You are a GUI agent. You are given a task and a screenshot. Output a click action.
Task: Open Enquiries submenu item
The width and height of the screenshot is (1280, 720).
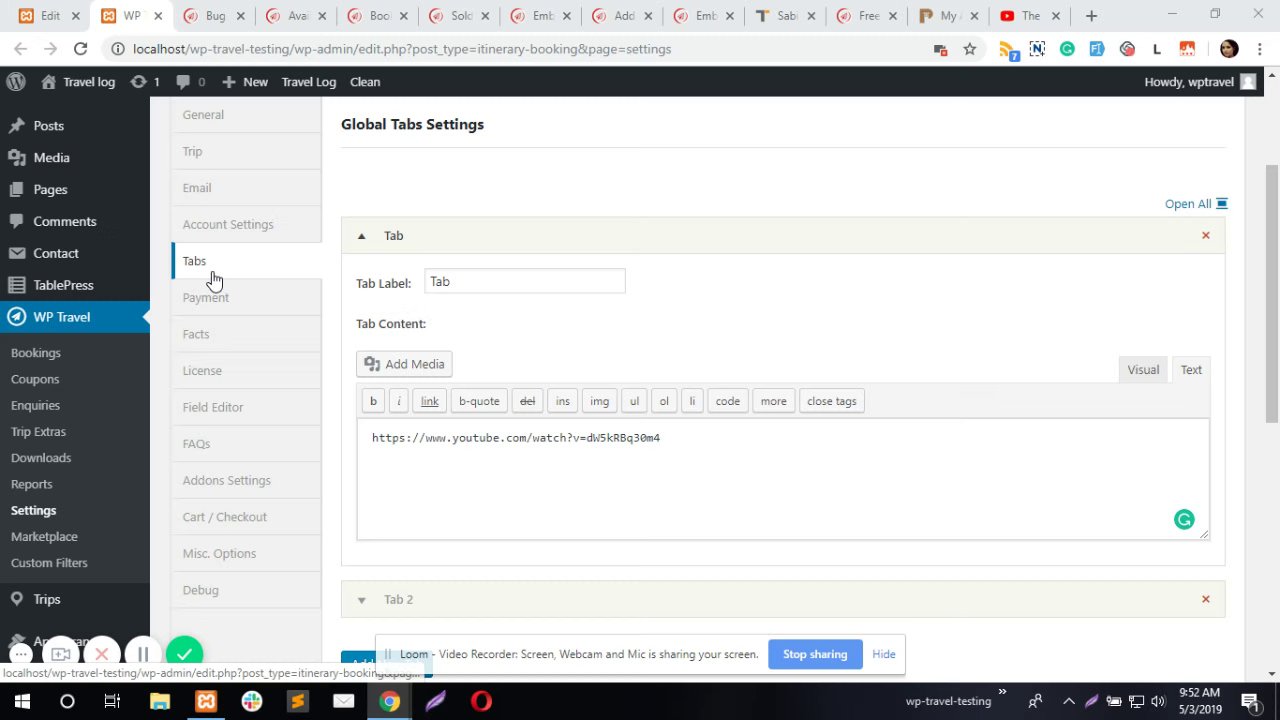(35, 405)
